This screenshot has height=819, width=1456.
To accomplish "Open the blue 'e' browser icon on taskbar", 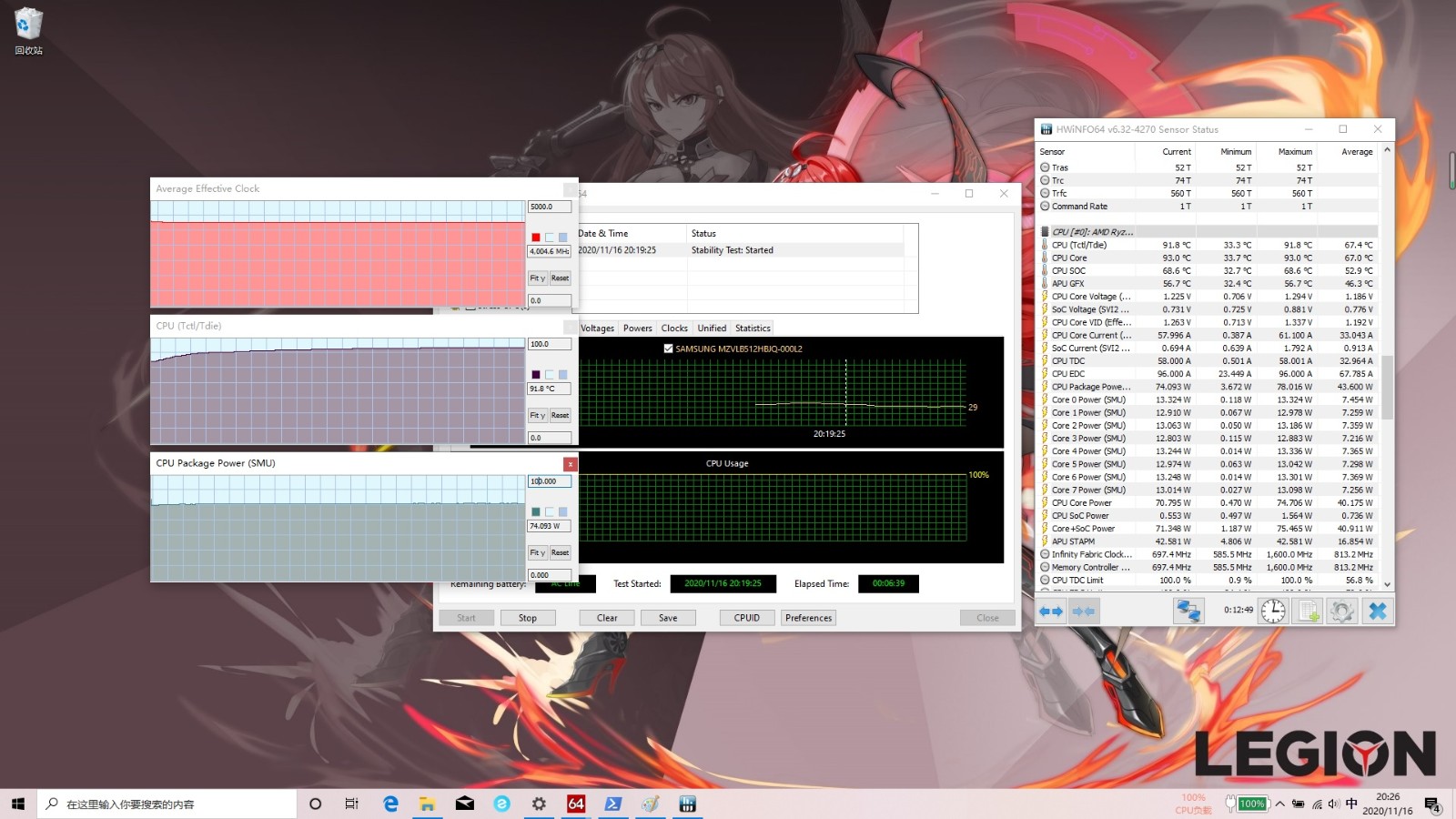I will 501,804.
